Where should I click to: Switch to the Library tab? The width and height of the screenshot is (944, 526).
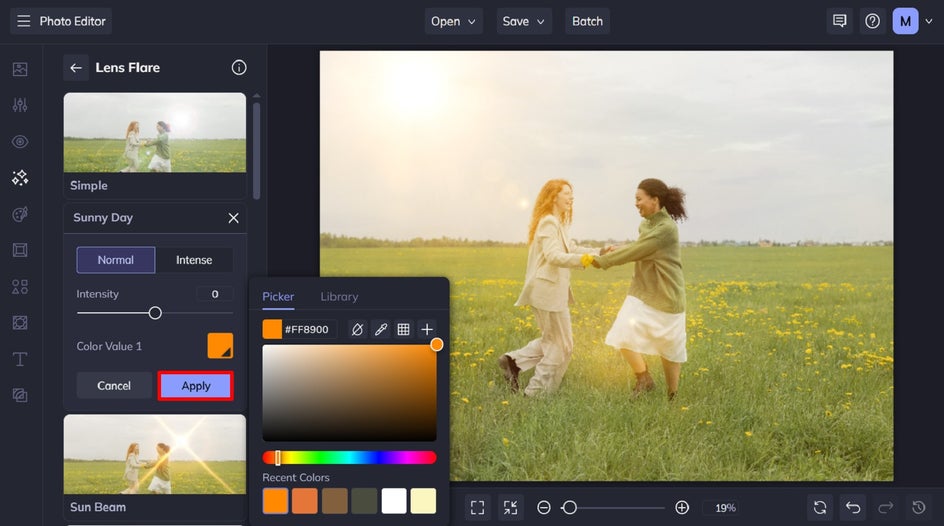click(339, 297)
